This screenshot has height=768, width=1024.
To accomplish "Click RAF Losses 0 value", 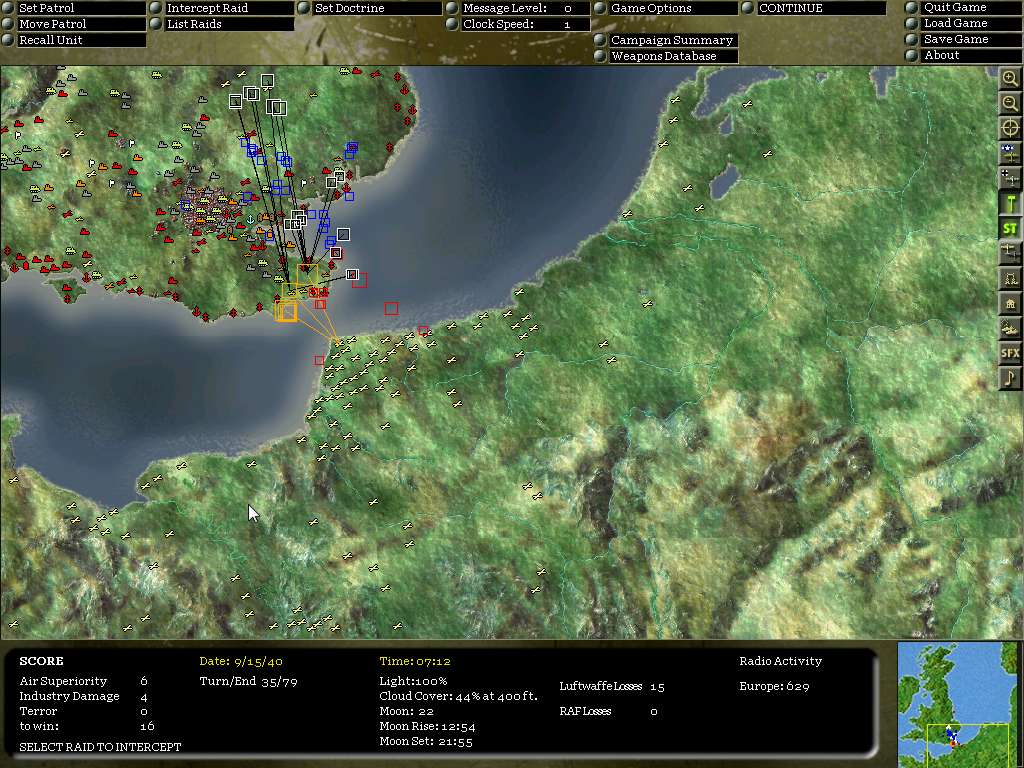I will point(654,711).
